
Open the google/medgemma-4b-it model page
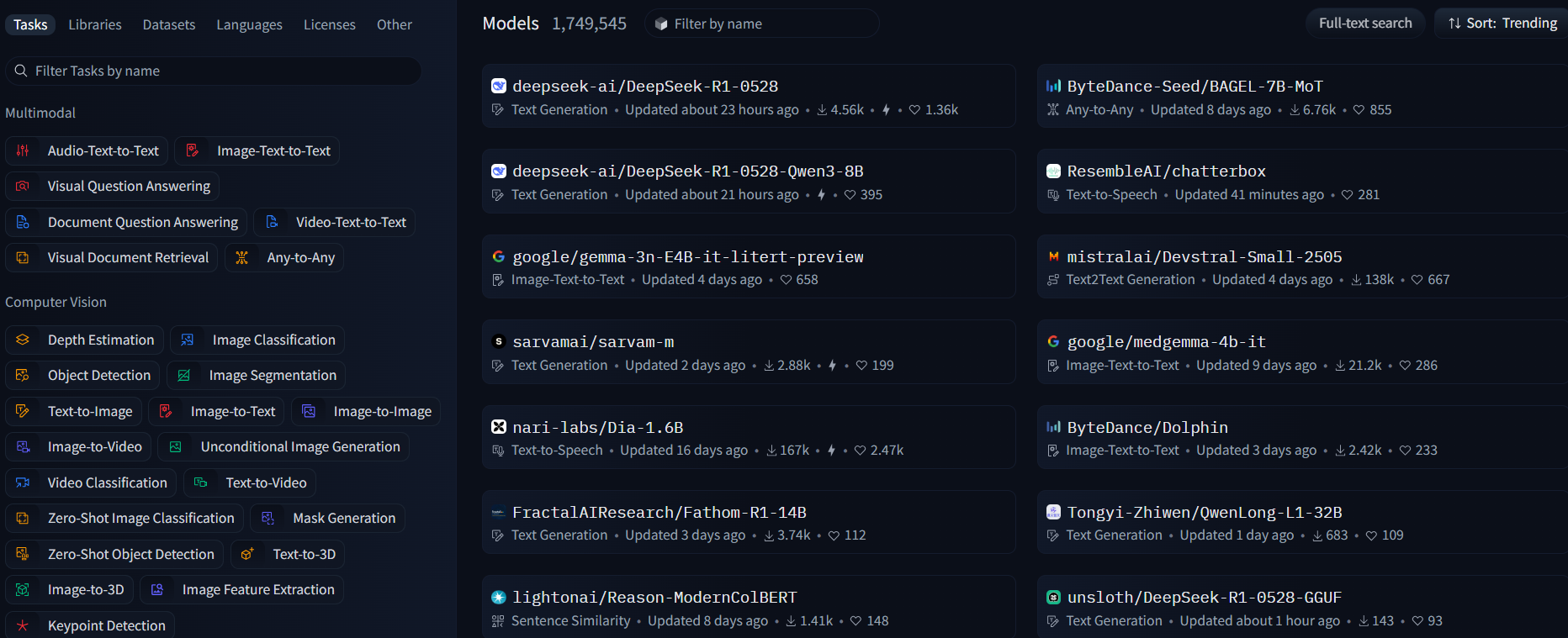1302,351
